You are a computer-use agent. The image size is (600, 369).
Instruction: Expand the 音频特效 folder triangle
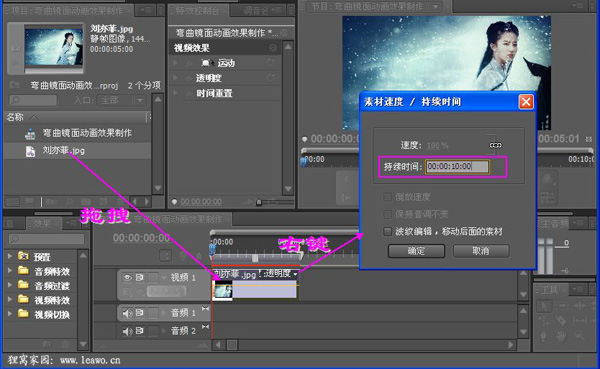coord(10,271)
